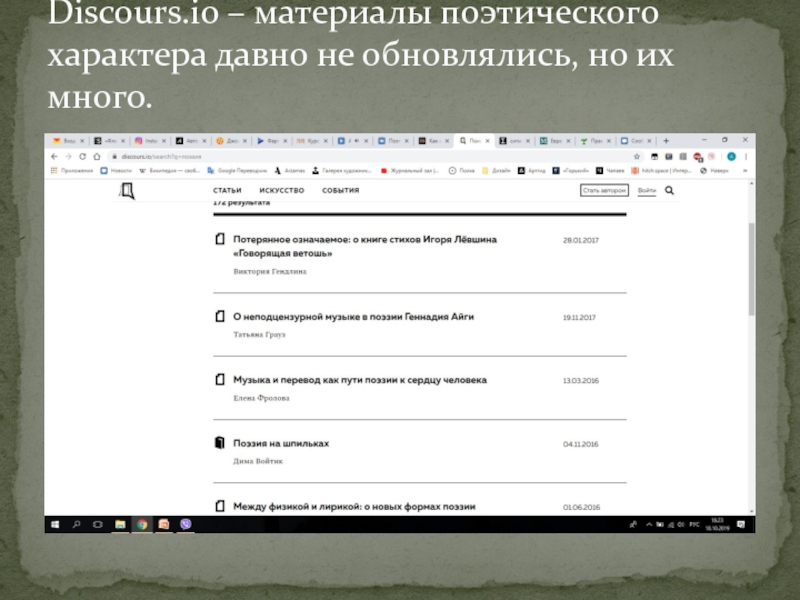The width and height of the screenshot is (800, 600).
Task: Open Windows taskbar search
Action: 77,524
